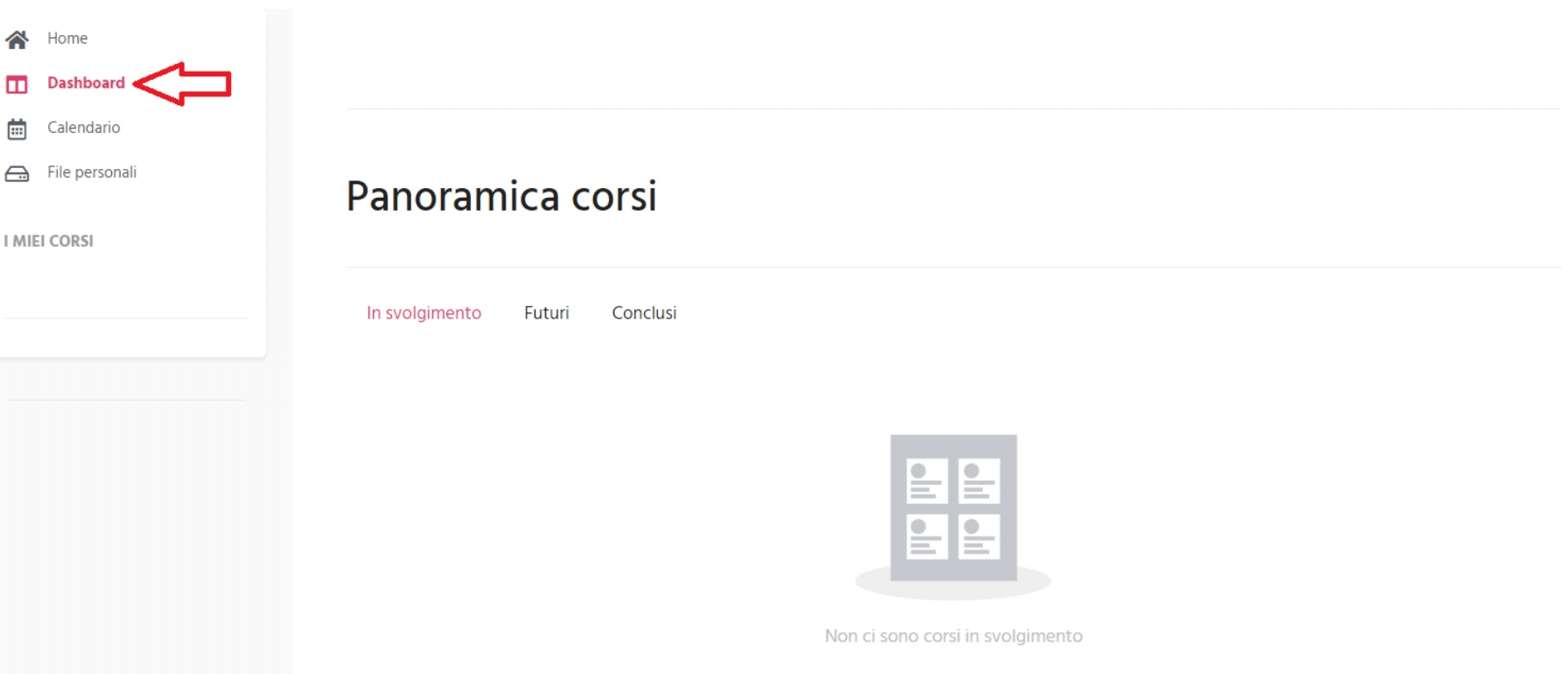Viewport: 1568px width, 674px height.
Task: Click the Home house icon
Action: [x=17, y=39]
